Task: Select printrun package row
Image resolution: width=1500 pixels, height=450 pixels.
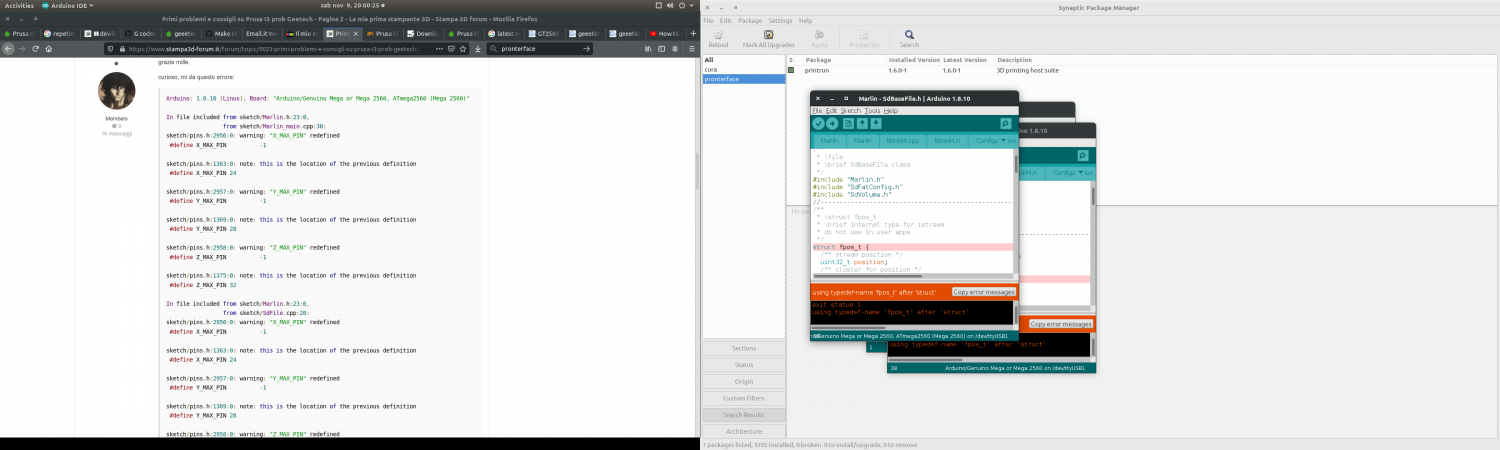Action: point(1143,70)
